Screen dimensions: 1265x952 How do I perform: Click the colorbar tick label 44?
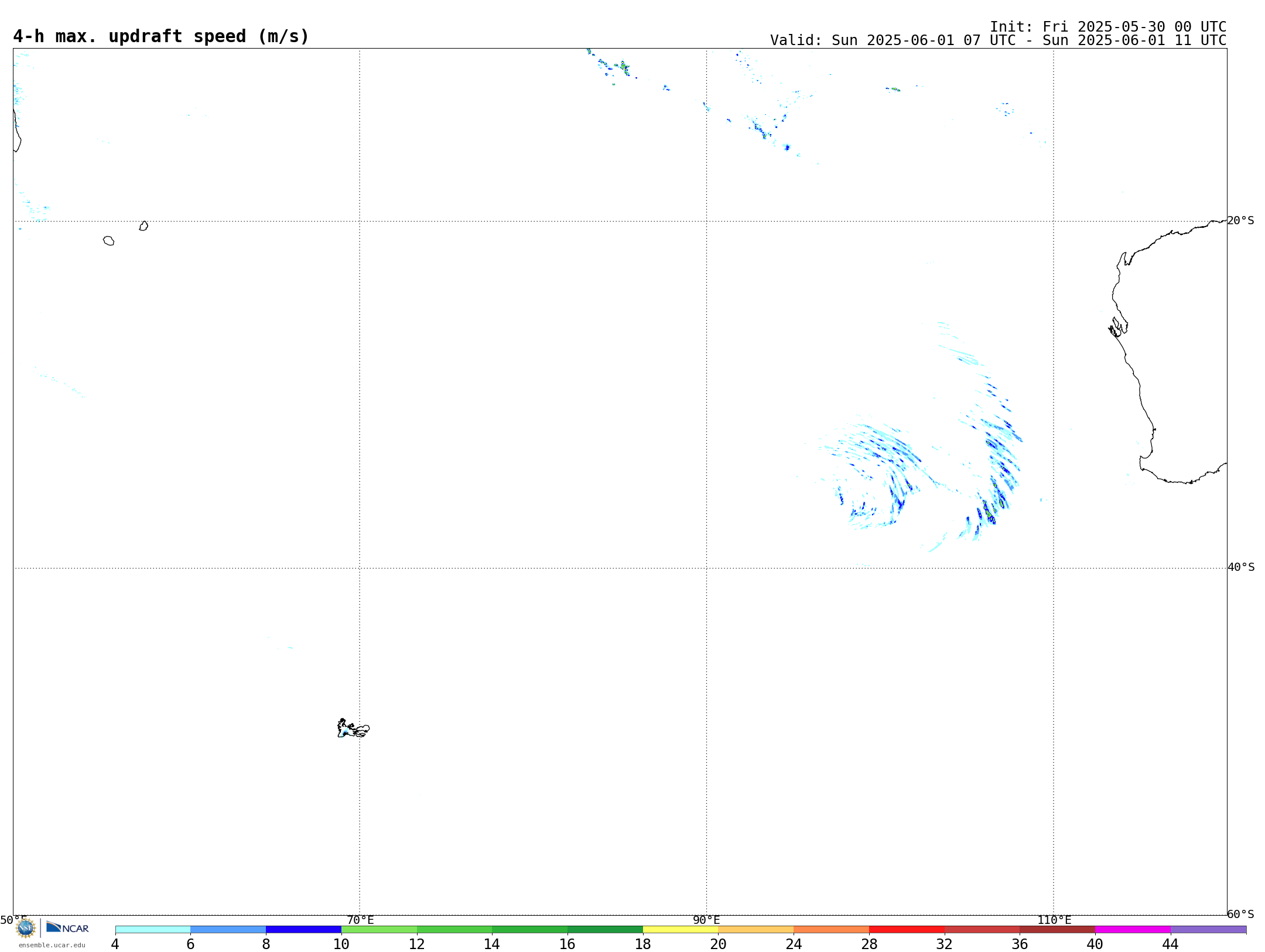(1171, 944)
